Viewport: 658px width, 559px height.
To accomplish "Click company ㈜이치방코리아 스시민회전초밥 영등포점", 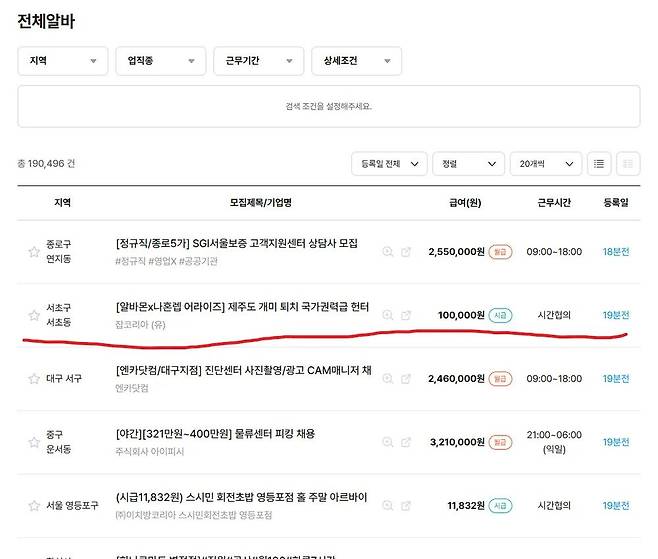I will click(194, 515).
